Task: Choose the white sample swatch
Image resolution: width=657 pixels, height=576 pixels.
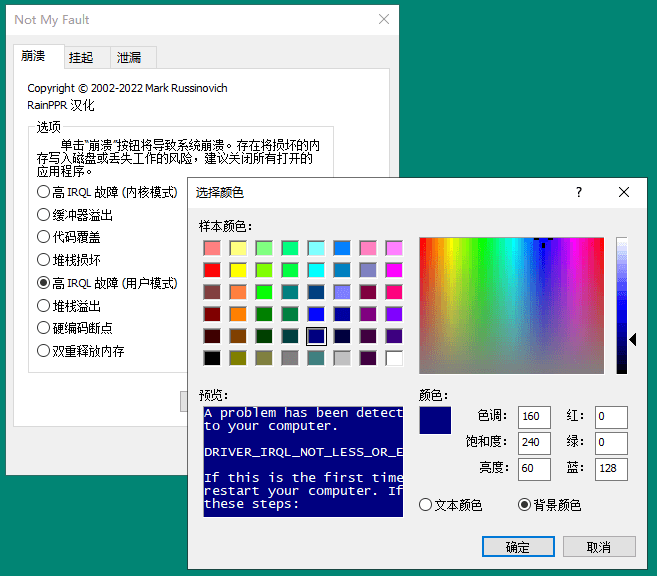Action: point(393,357)
